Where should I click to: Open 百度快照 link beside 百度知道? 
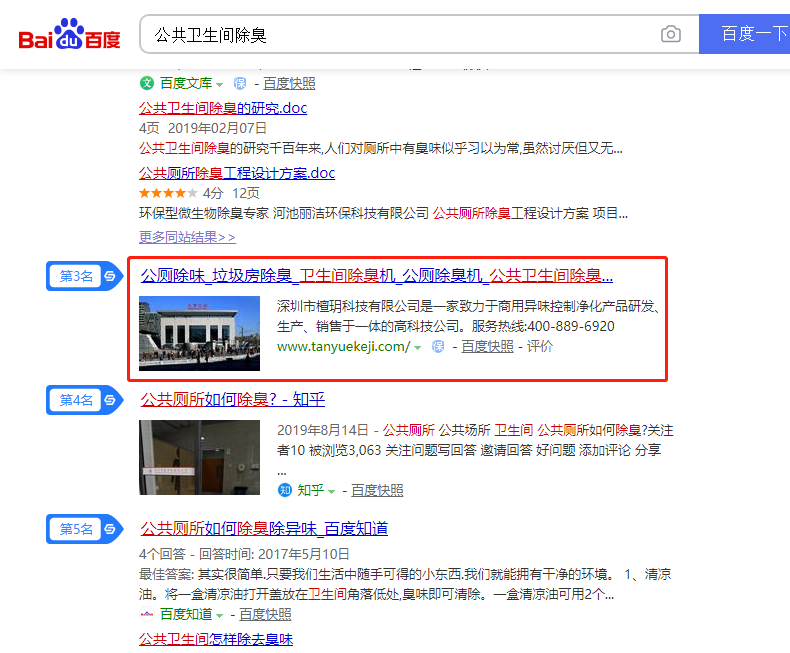[266, 615]
